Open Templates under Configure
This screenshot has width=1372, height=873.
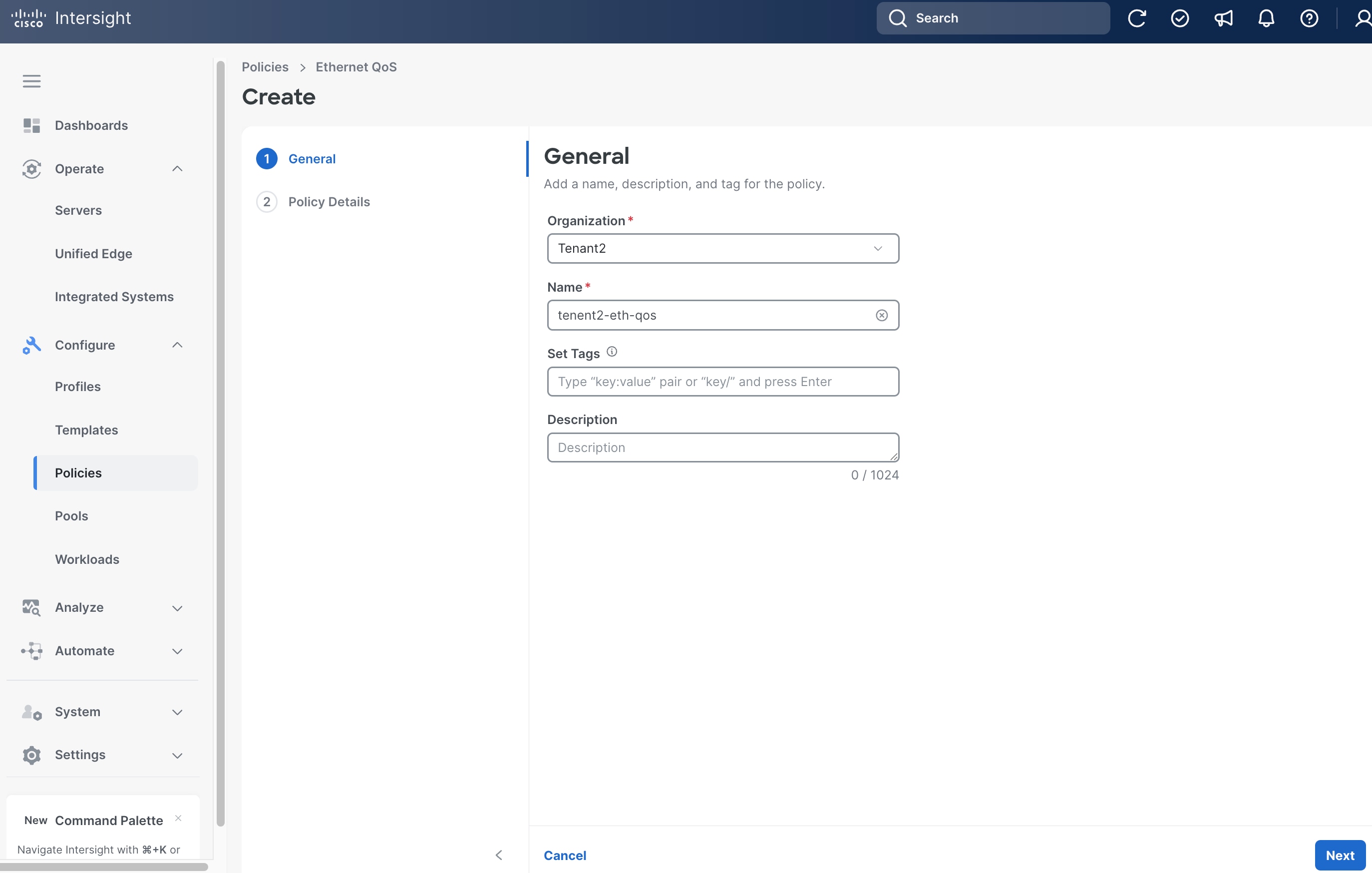coord(86,430)
